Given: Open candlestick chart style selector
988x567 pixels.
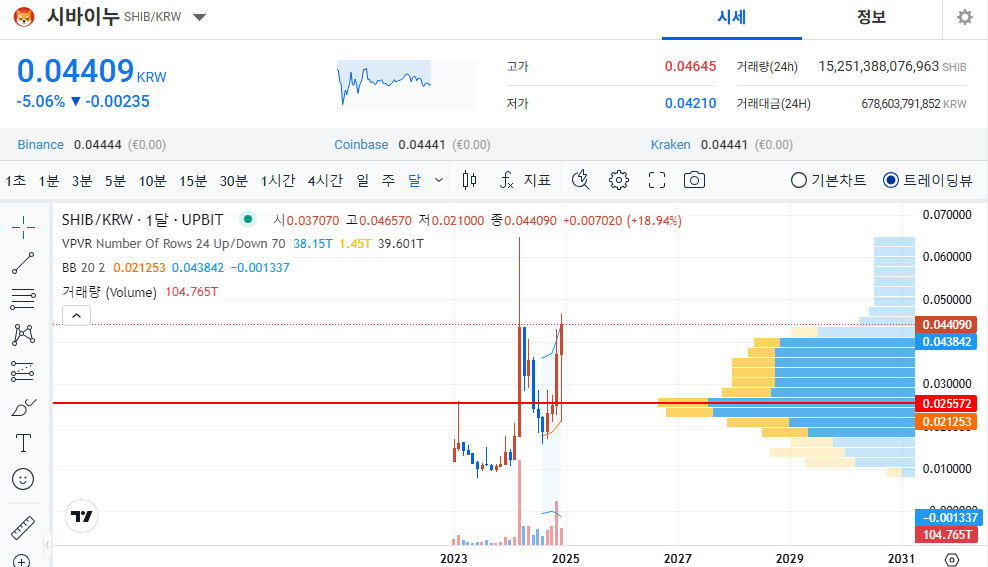Looking at the screenshot, I should pyautogui.click(x=469, y=181).
